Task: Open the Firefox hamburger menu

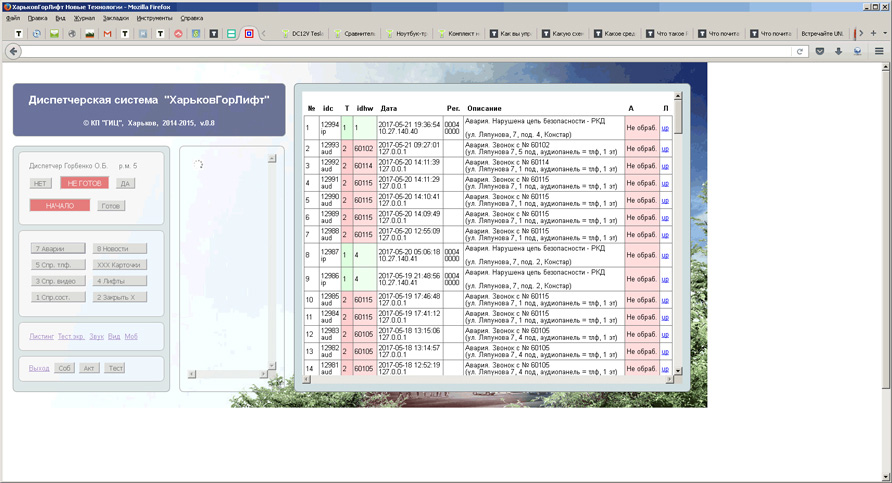Action: point(879,51)
